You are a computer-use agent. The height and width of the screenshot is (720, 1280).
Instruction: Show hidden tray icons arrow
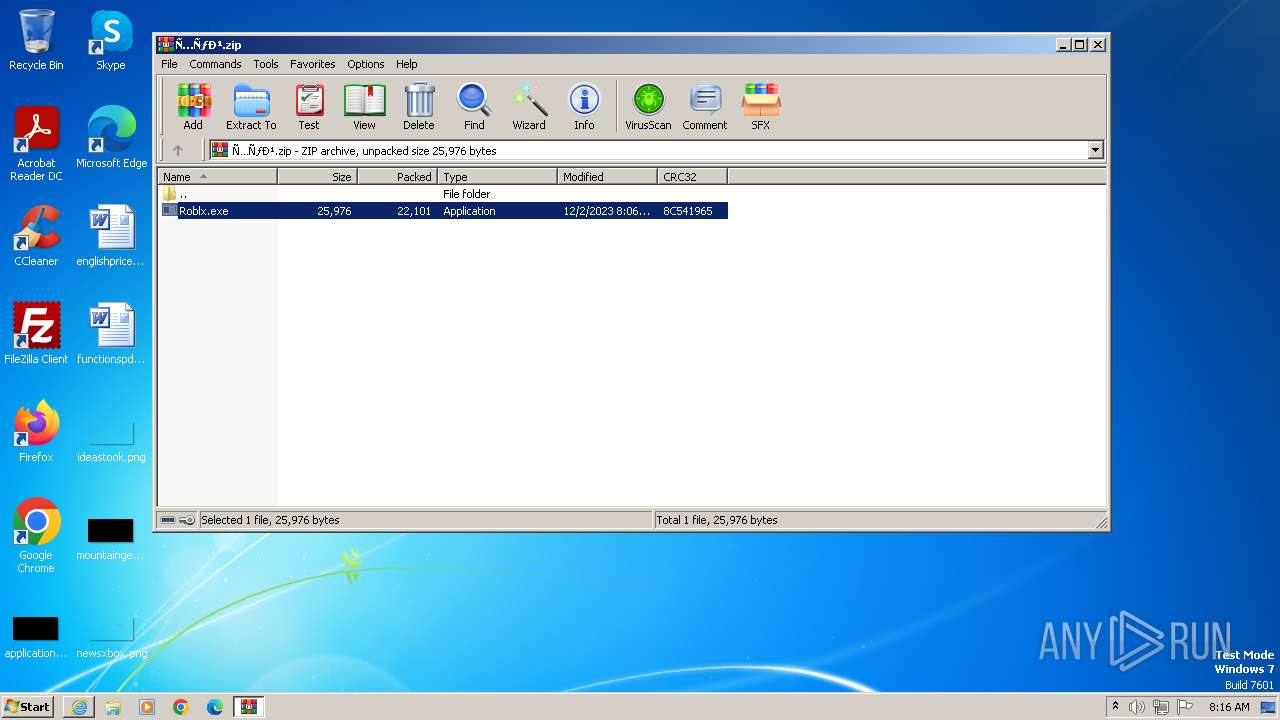point(1115,706)
